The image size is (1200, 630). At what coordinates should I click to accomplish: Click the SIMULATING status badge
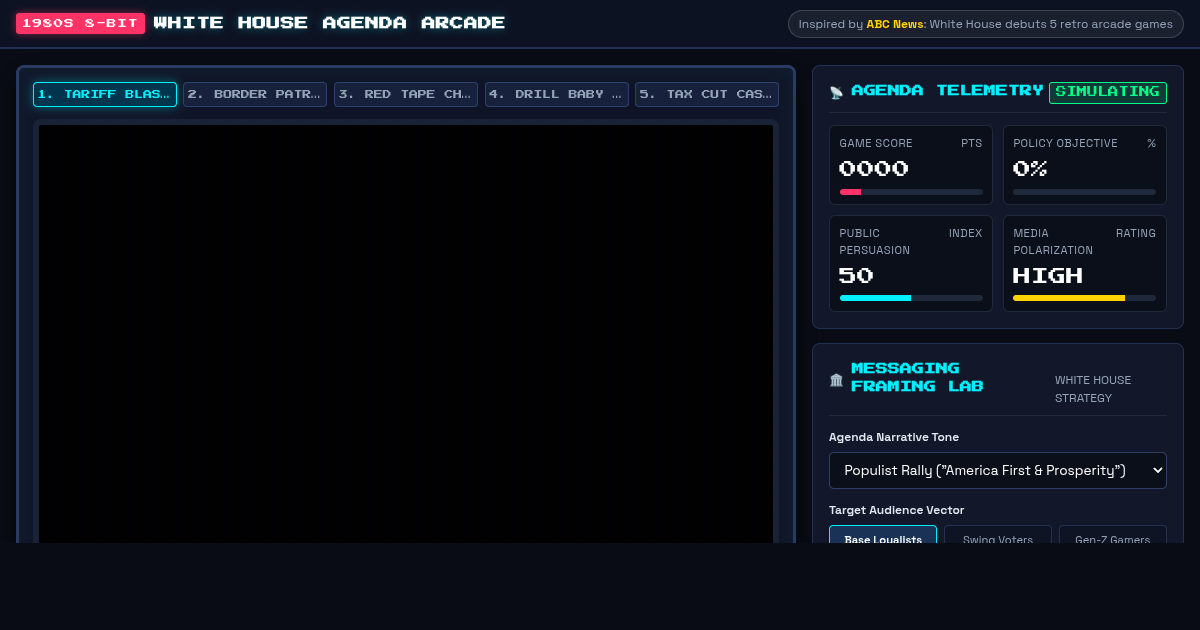pyautogui.click(x=1108, y=92)
